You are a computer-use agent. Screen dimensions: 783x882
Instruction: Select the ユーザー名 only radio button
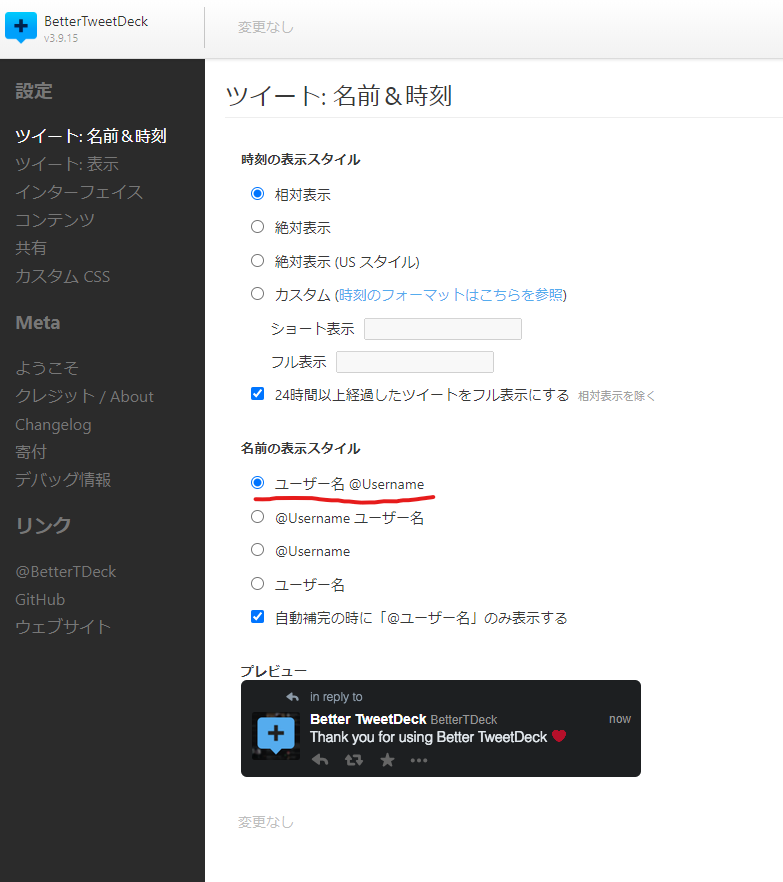pyautogui.click(x=257, y=583)
